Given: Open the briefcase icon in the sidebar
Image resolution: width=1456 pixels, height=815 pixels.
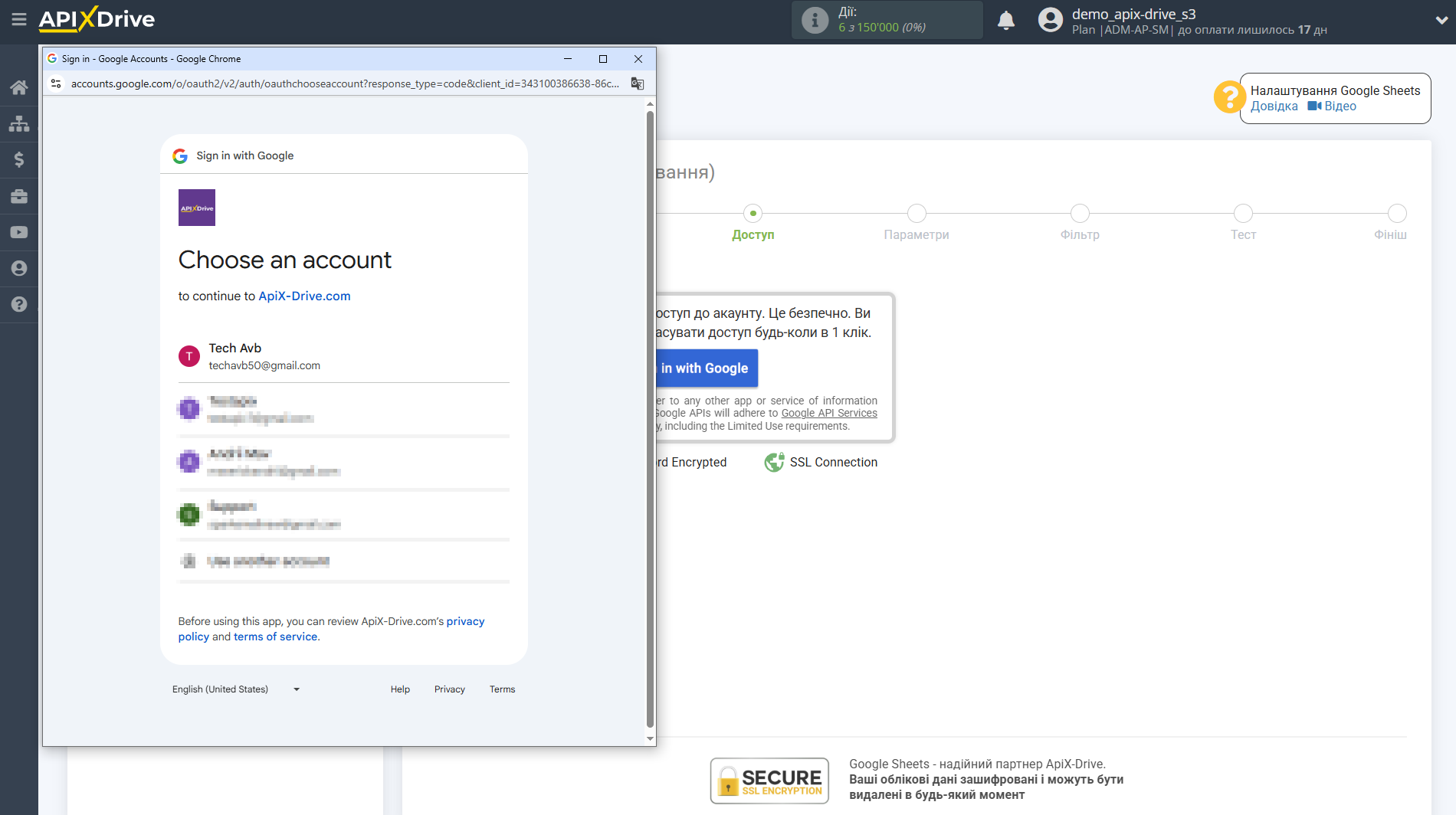Looking at the screenshot, I should coord(19,196).
